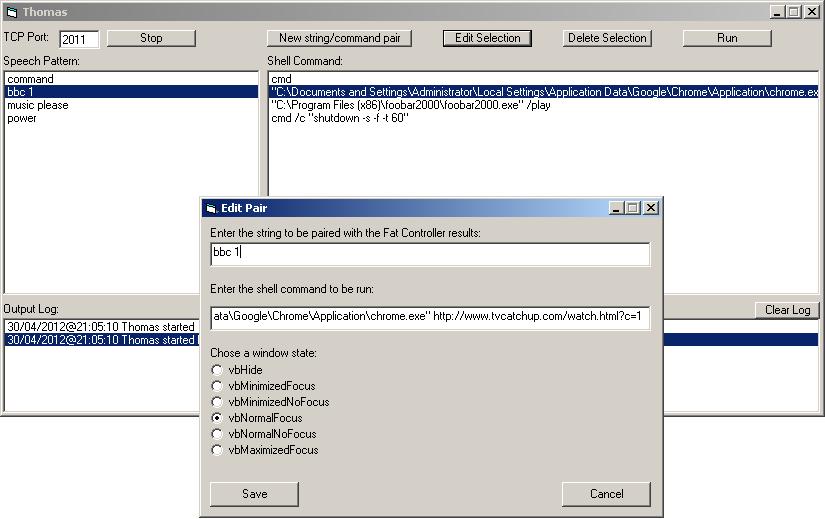Click the shell command field in Edit Pair
Screen dimensions: 825x519
[430, 317]
